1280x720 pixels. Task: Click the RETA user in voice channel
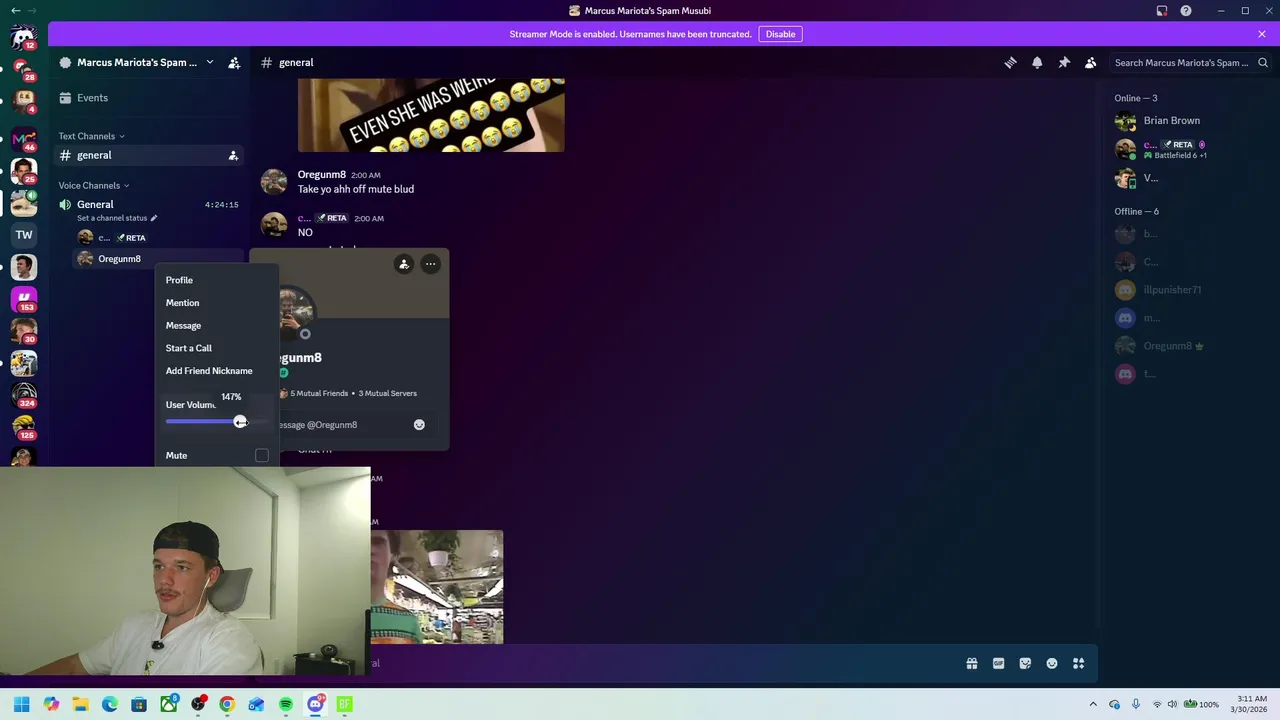pyautogui.click(x=158, y=238)
